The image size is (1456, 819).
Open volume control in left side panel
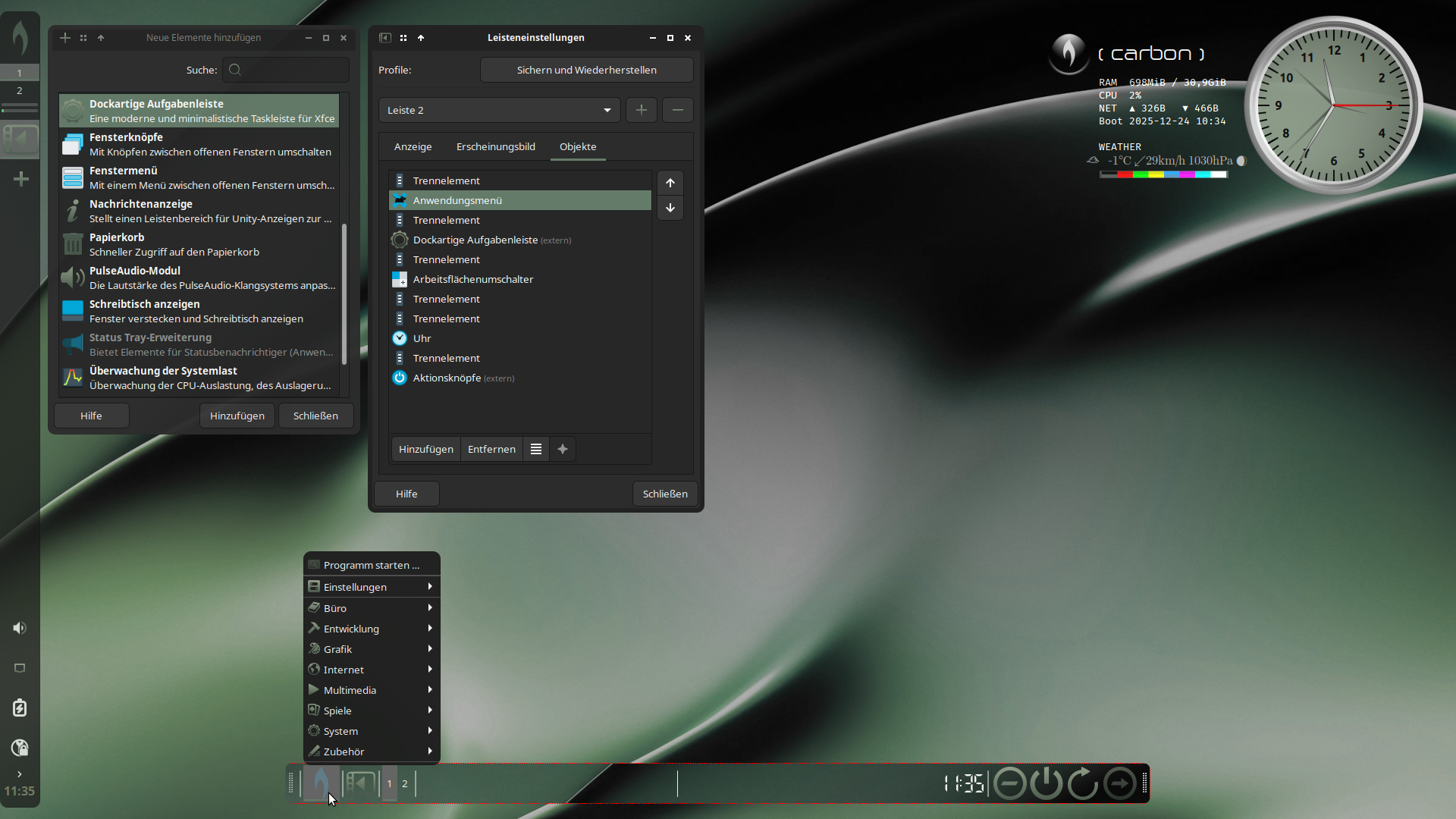(20, 628)
